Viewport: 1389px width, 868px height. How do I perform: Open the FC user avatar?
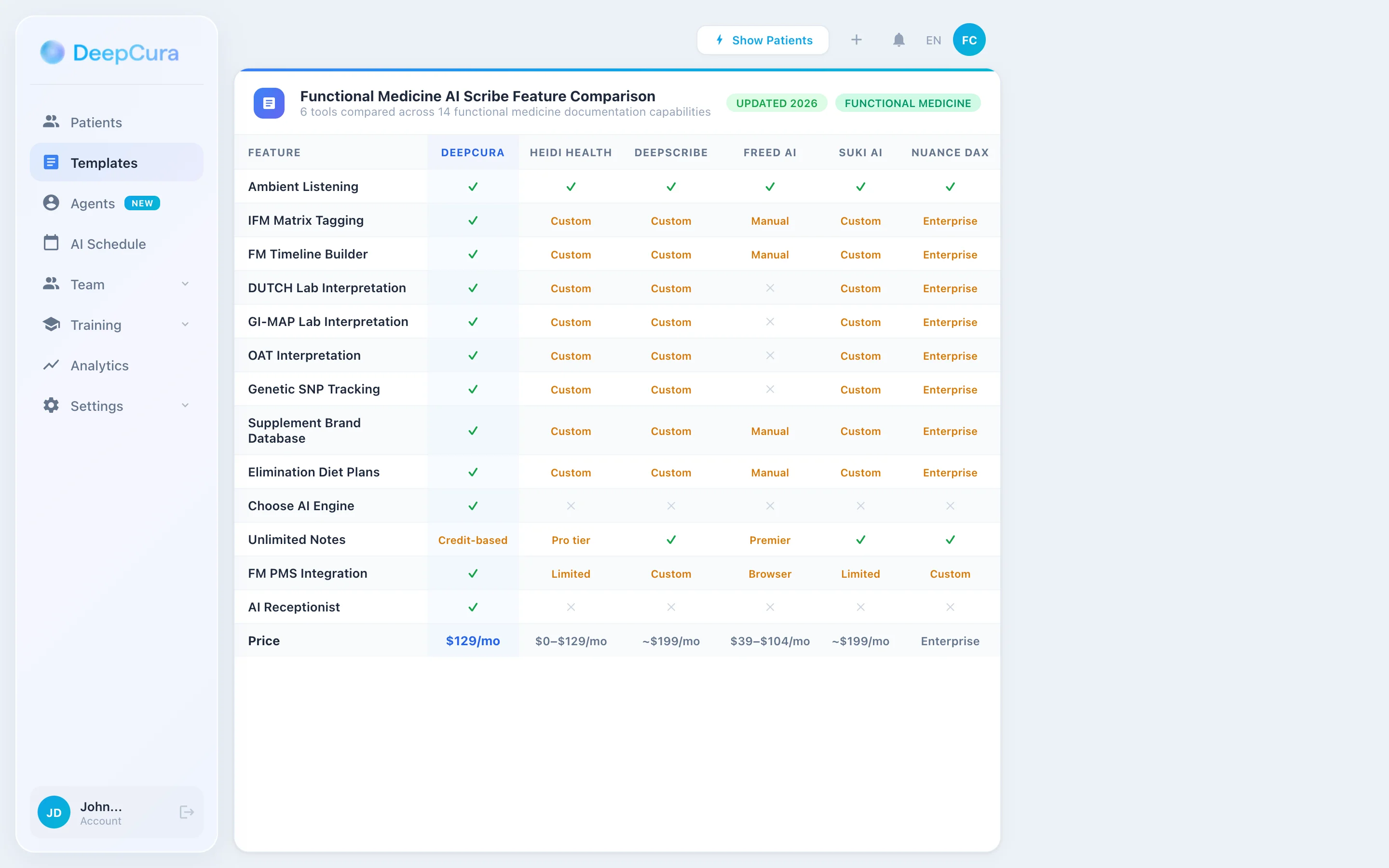pyautogui.click(x=969, y=40)
